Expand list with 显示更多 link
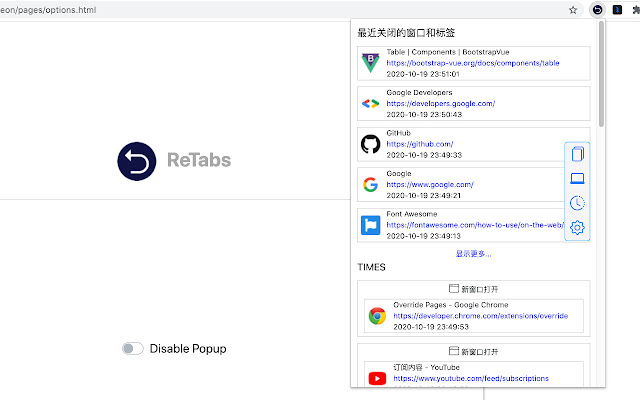This screenshot has height=400, width=640. click(x=473, y=254)
